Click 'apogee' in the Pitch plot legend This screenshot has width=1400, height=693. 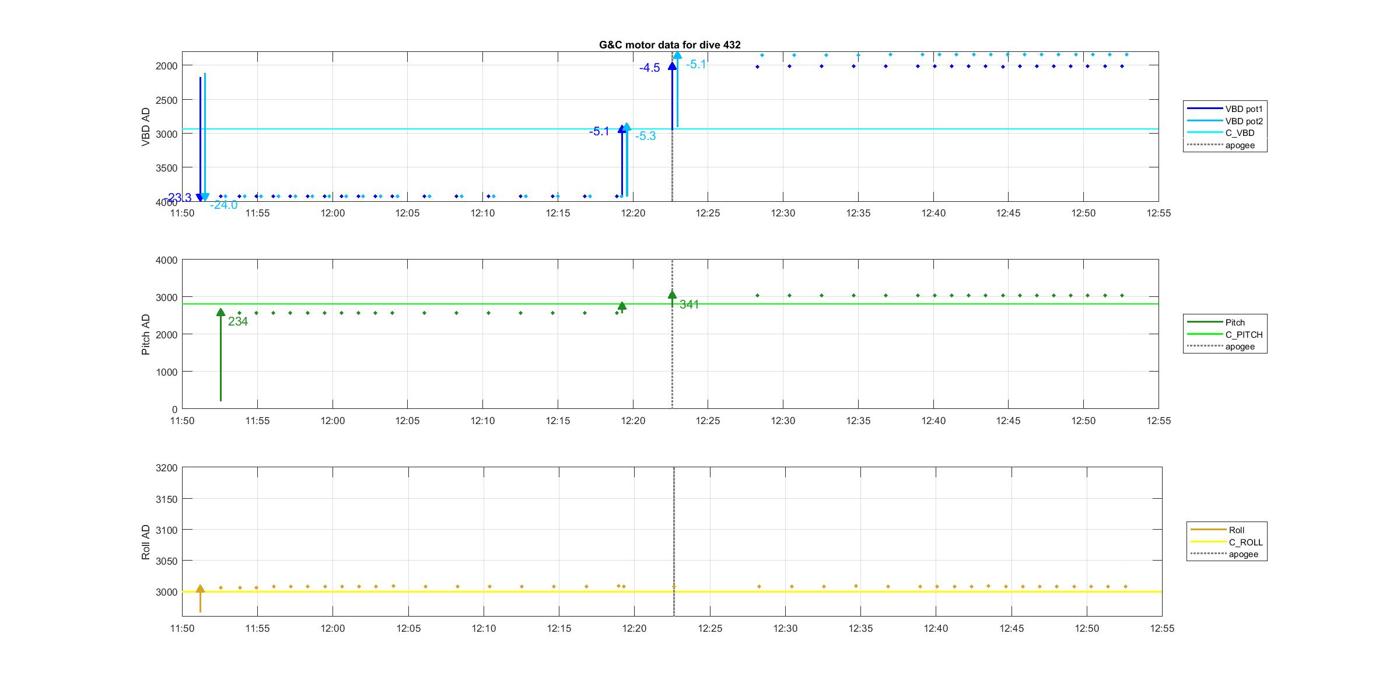1221,347
